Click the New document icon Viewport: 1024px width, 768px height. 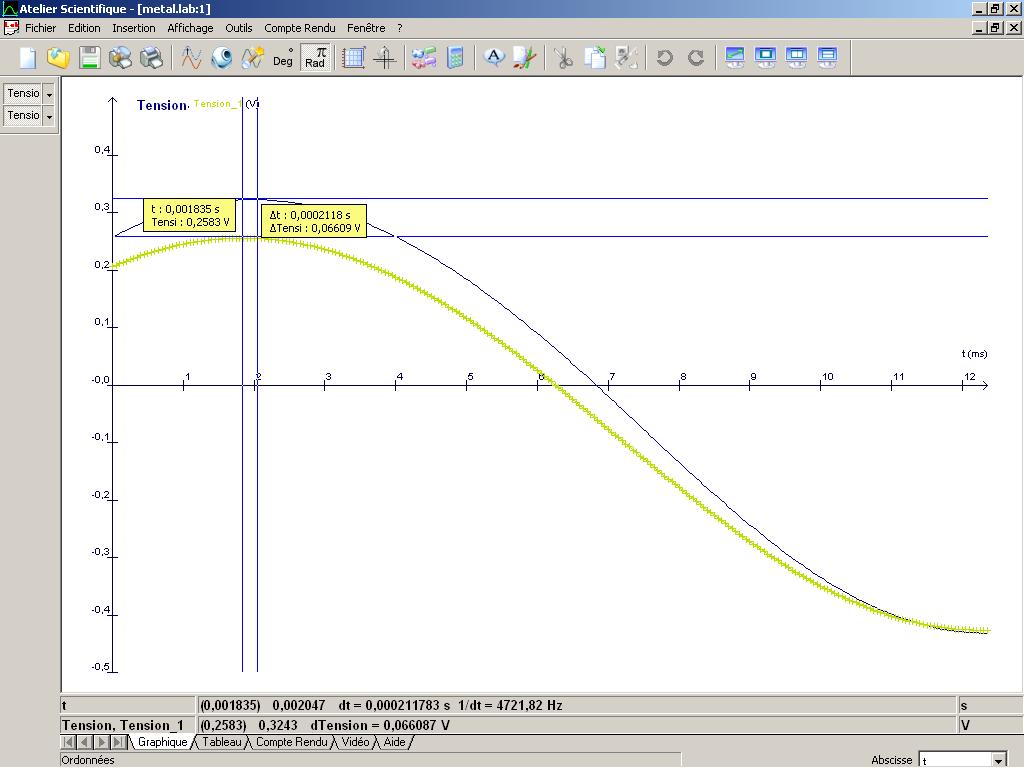[x=28, y=58]
